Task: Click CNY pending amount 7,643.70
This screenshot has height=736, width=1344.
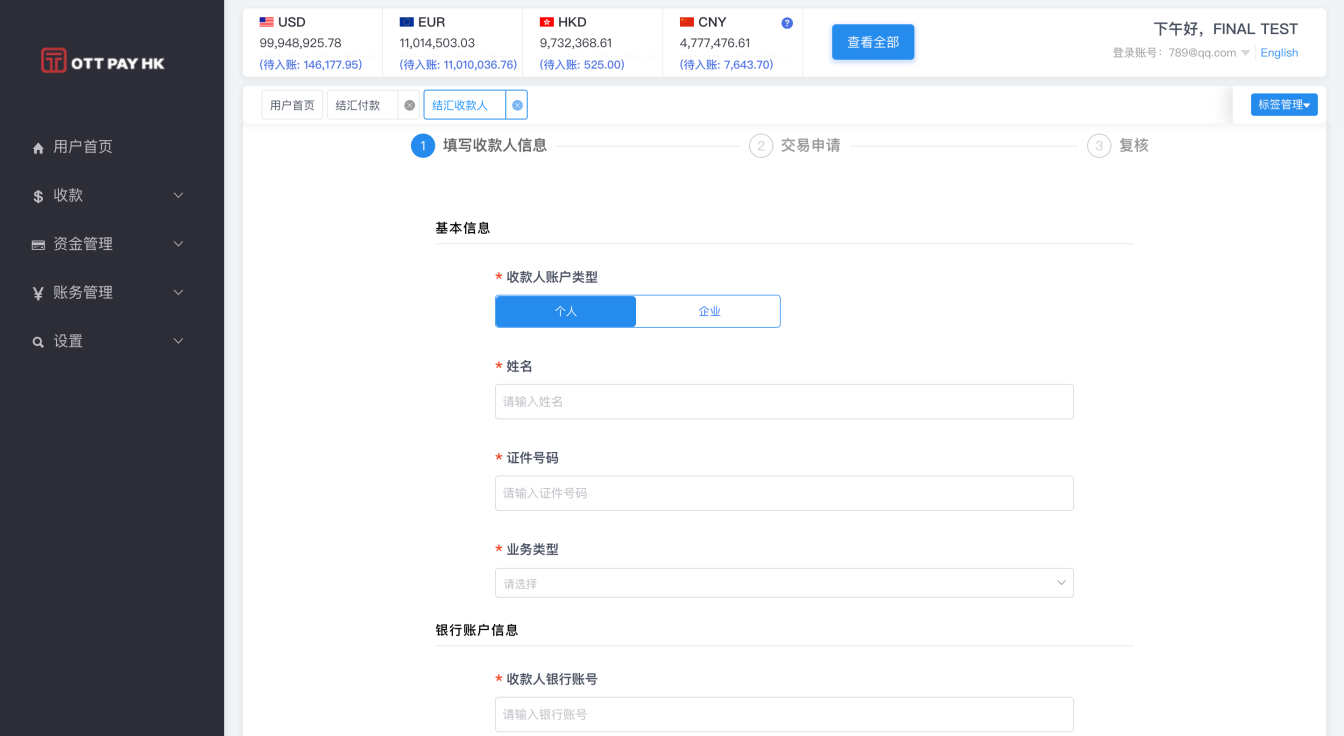Action: click(x=726, y=65)
